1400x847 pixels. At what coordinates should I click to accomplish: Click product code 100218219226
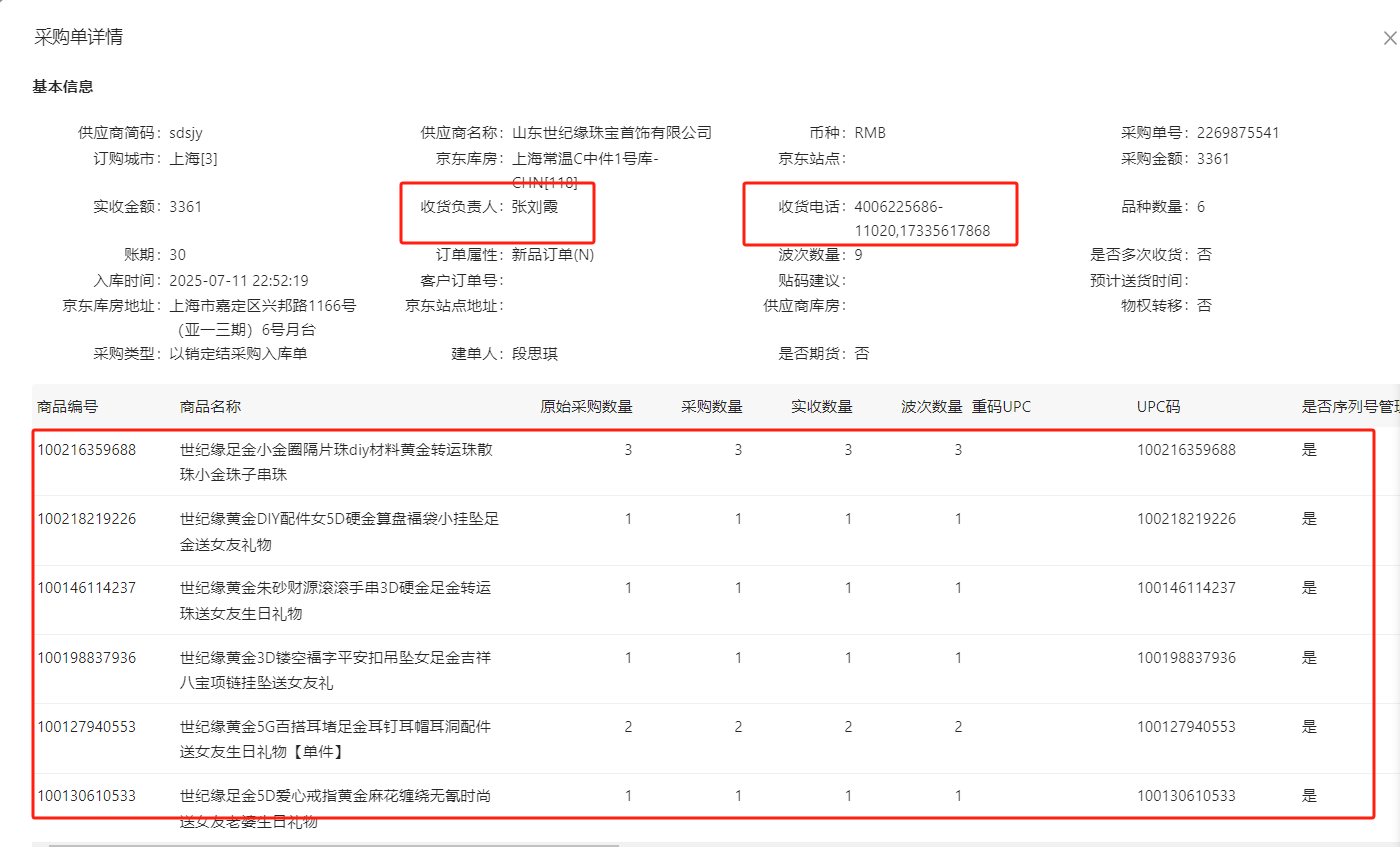click(86, 519)
